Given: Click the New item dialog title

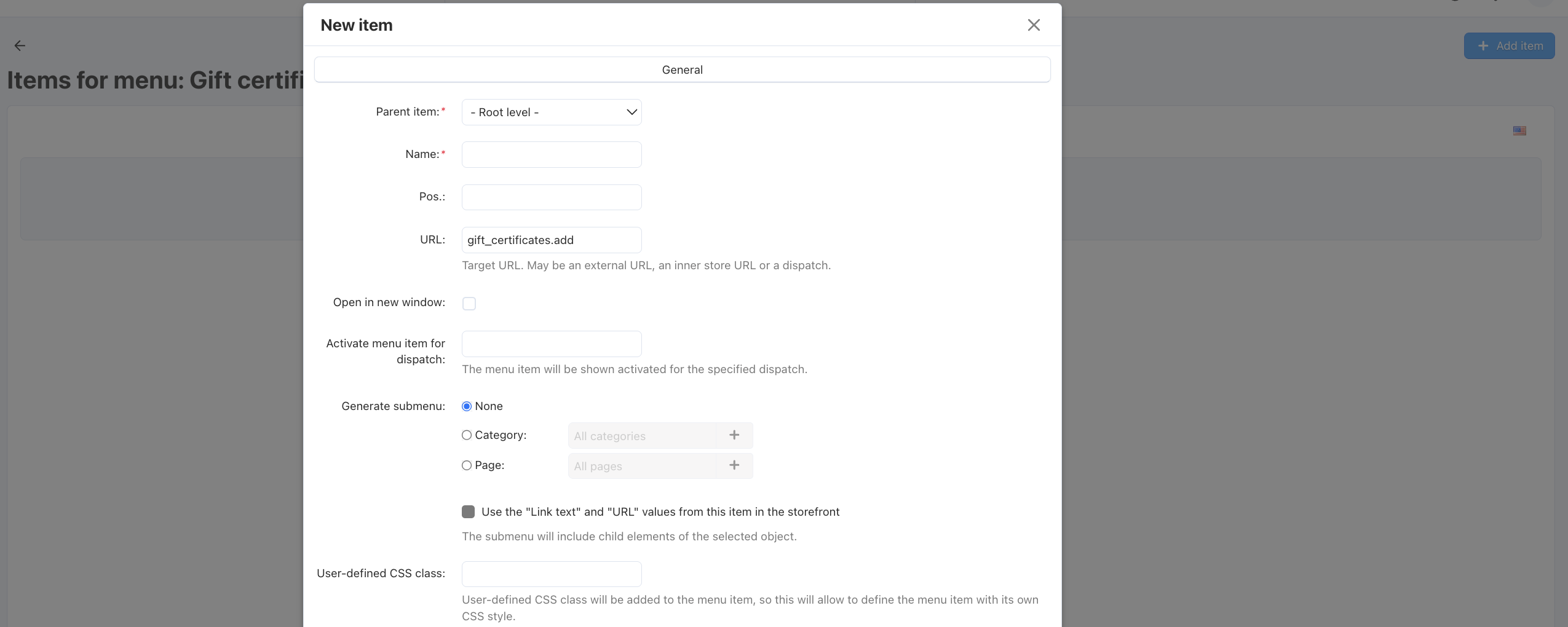Looking at the screenshot, I should click(357, 25).
